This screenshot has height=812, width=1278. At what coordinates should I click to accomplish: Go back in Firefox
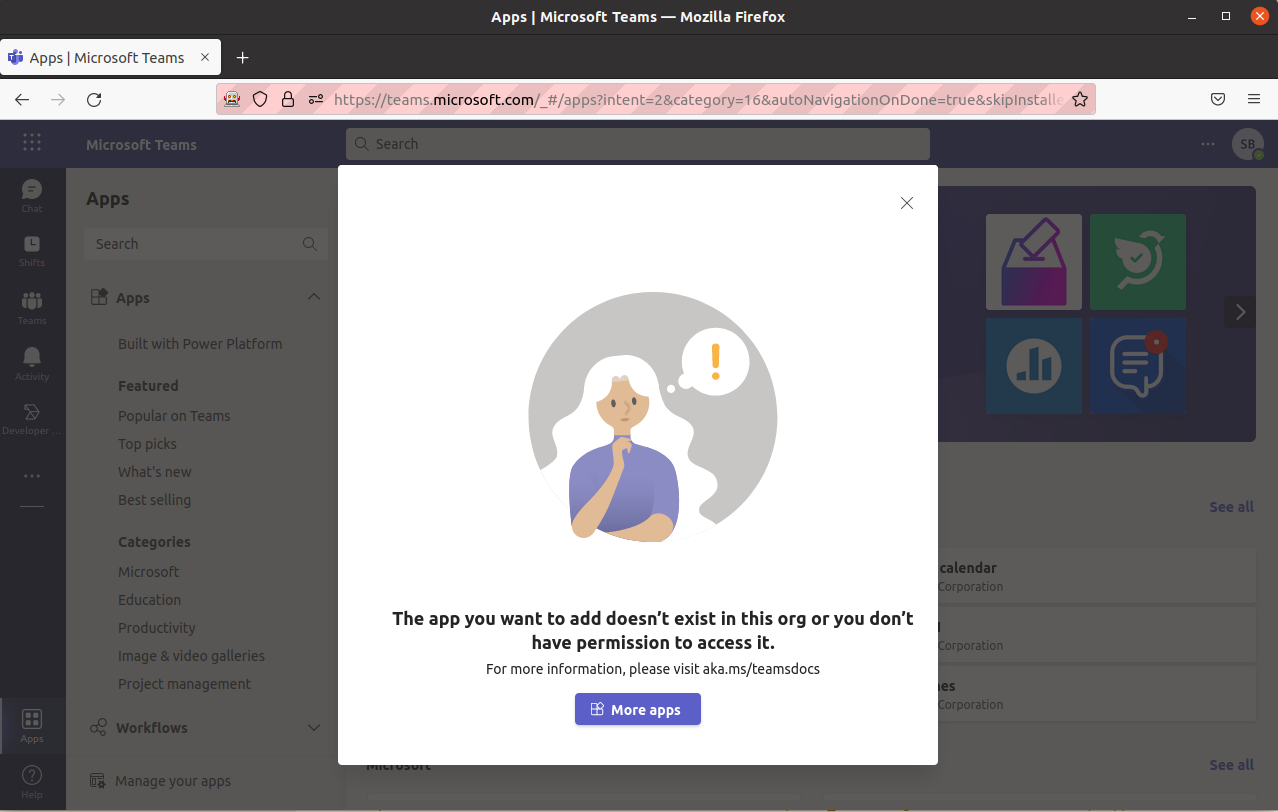(x=22, y=99)
